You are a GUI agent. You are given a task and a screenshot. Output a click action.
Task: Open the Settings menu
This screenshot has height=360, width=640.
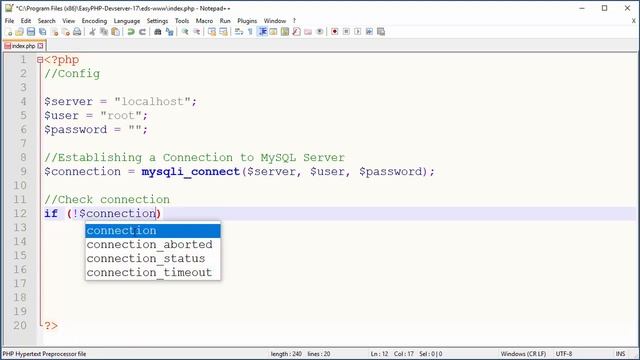157,21
